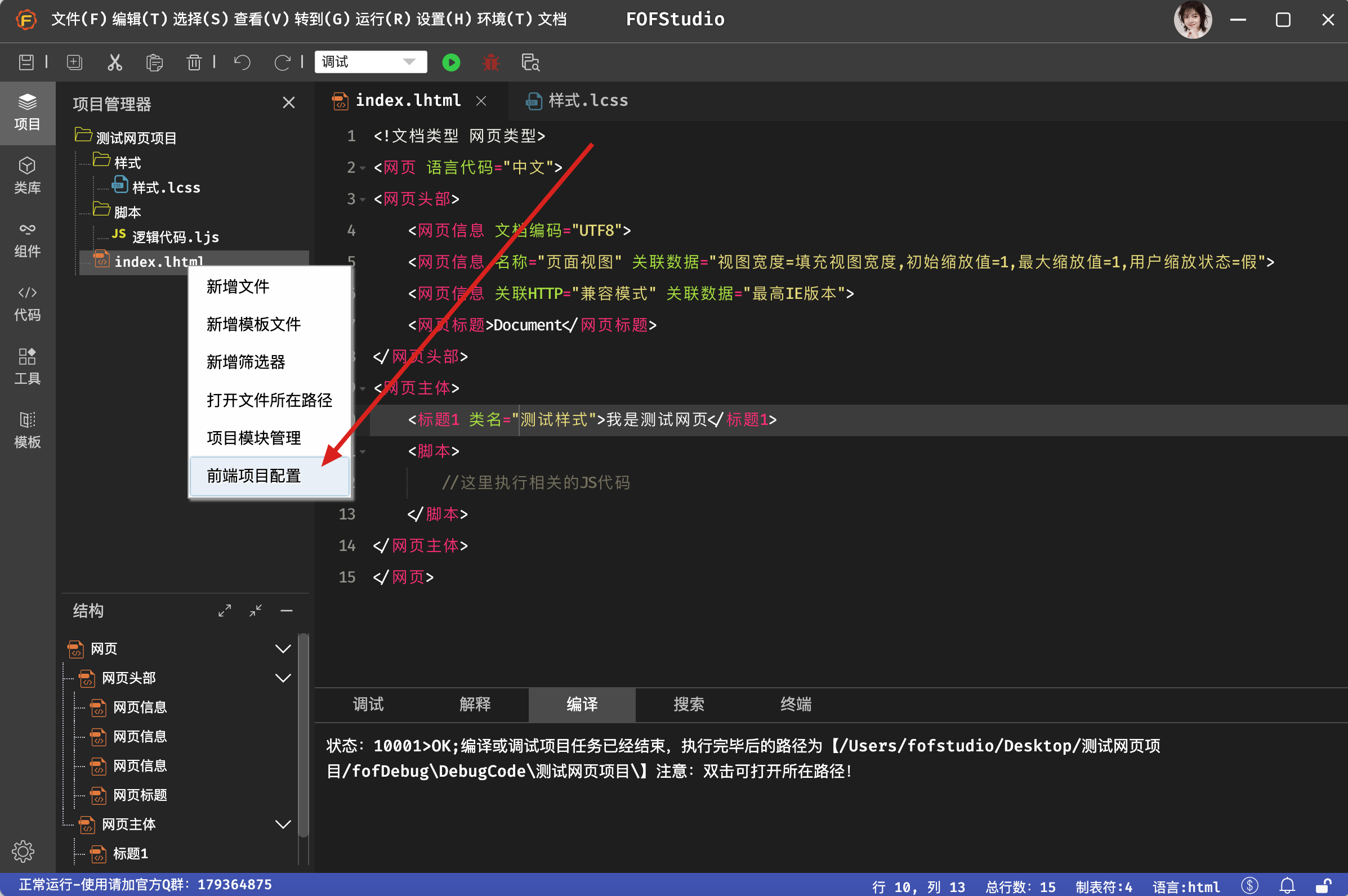Select 样式.lcss file in project tree
The height and width of the screenshot is (896, 1348).
coord(156,187)
